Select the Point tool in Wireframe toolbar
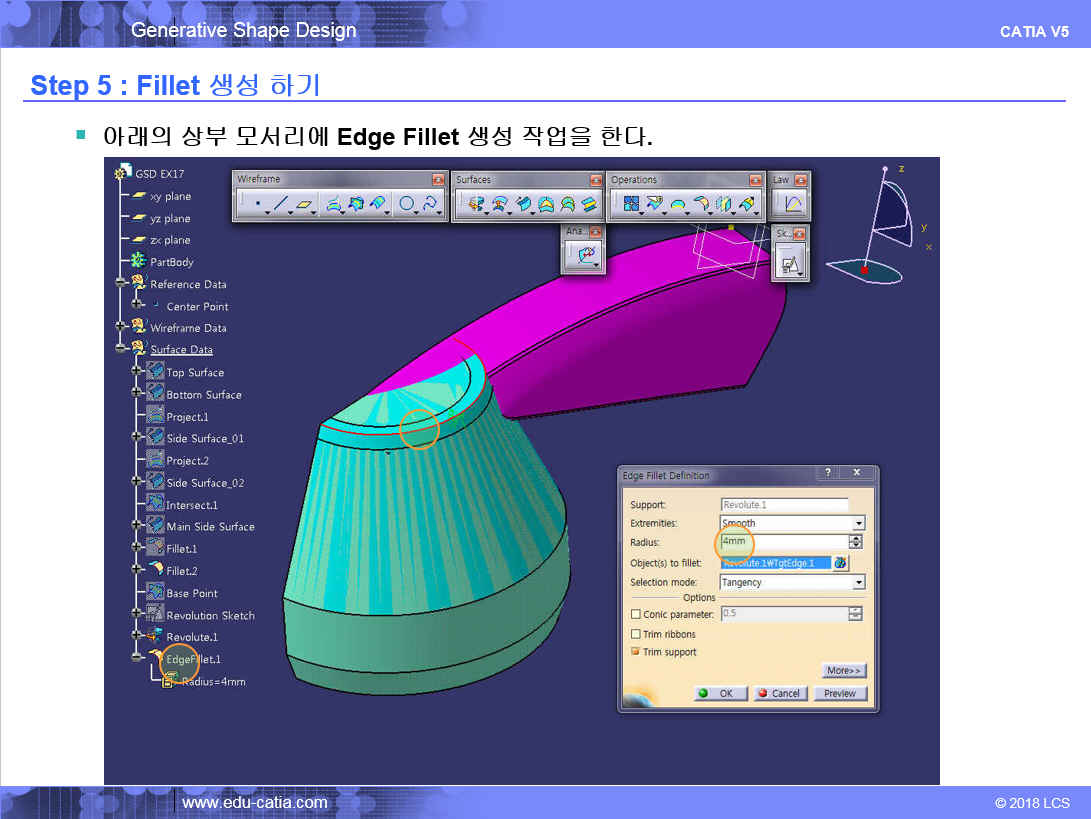 pyautogui.click(x=258, y=204)
